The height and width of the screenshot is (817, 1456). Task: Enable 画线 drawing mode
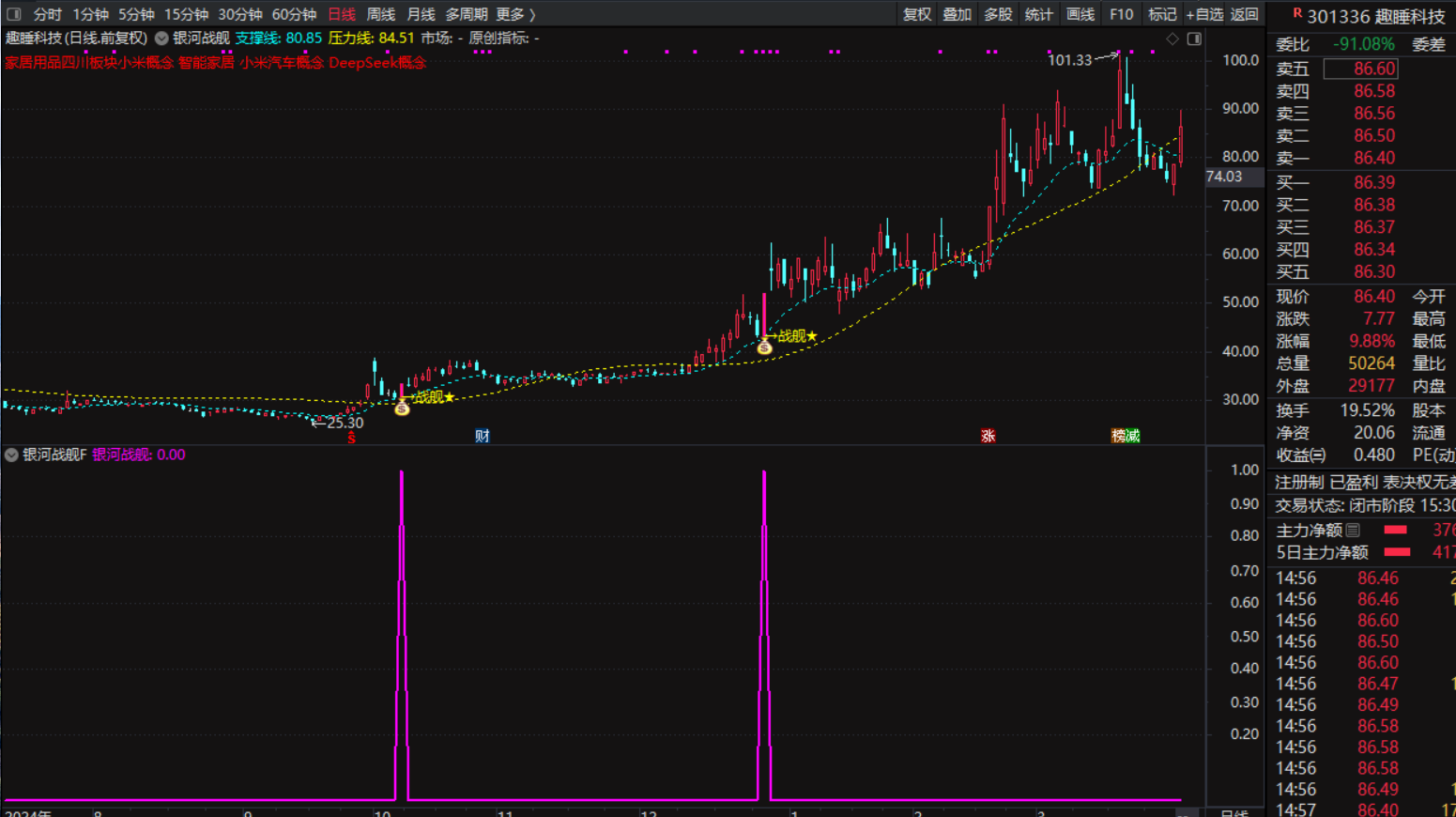click(1080, 14)
